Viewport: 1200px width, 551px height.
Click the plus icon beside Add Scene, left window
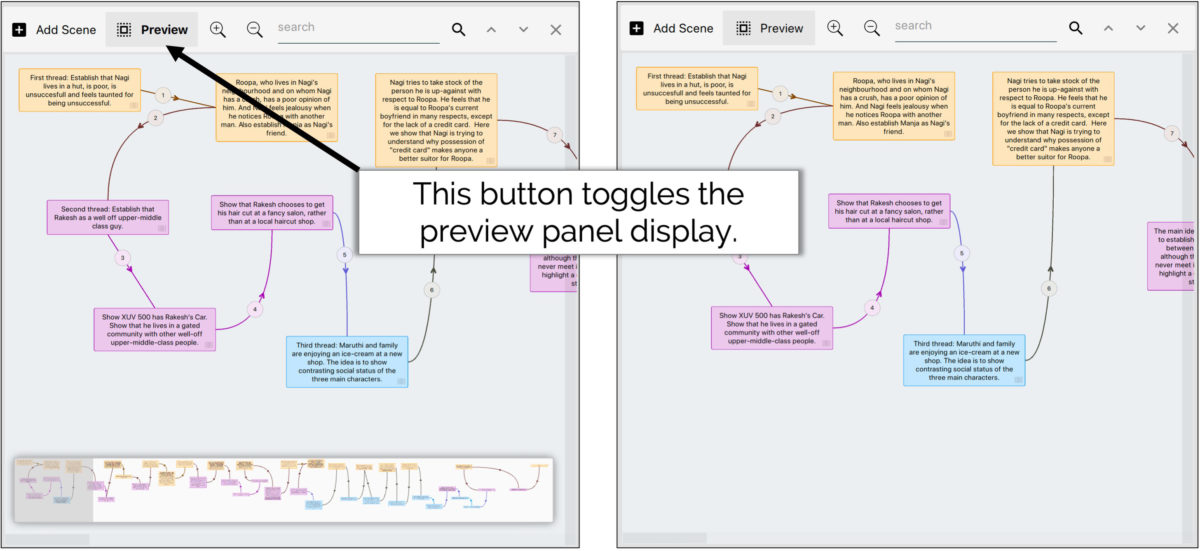coord(19,30)
